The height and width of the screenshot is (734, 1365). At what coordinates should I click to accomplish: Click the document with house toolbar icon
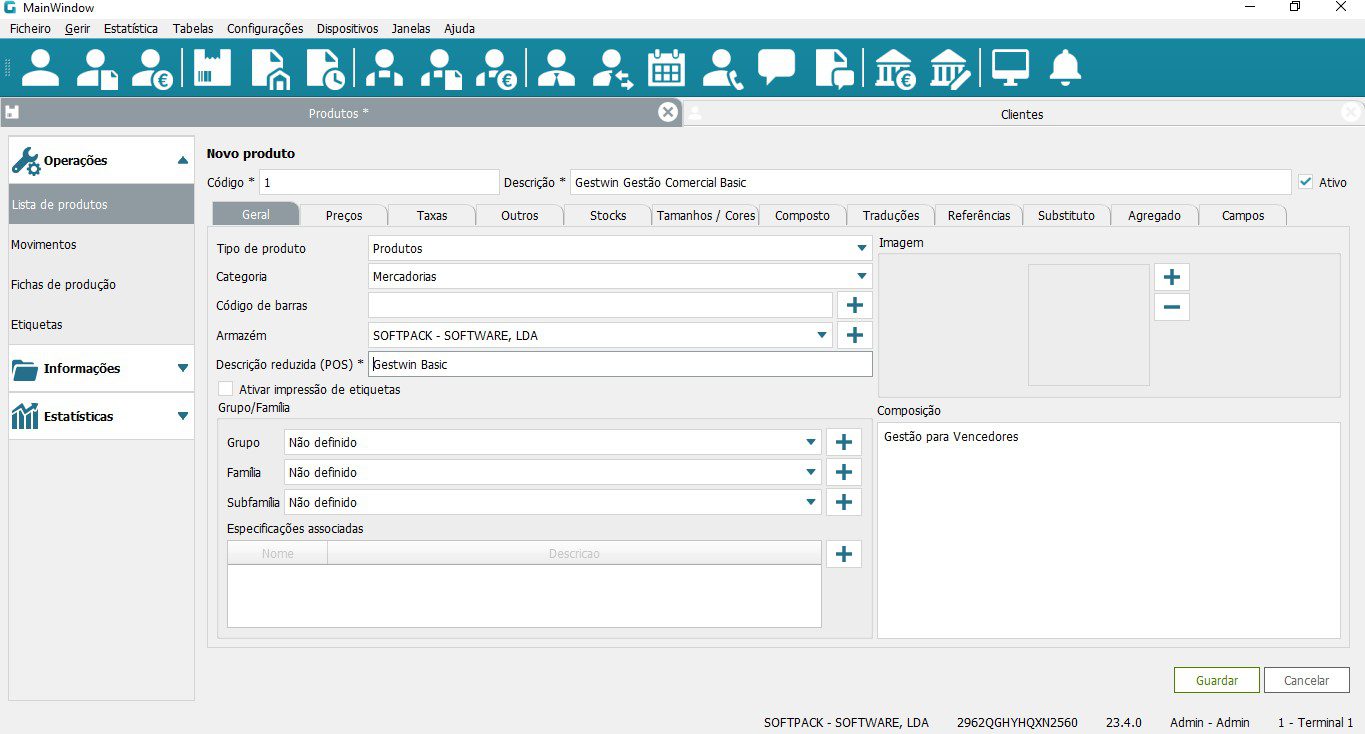[x=269, y=68]
